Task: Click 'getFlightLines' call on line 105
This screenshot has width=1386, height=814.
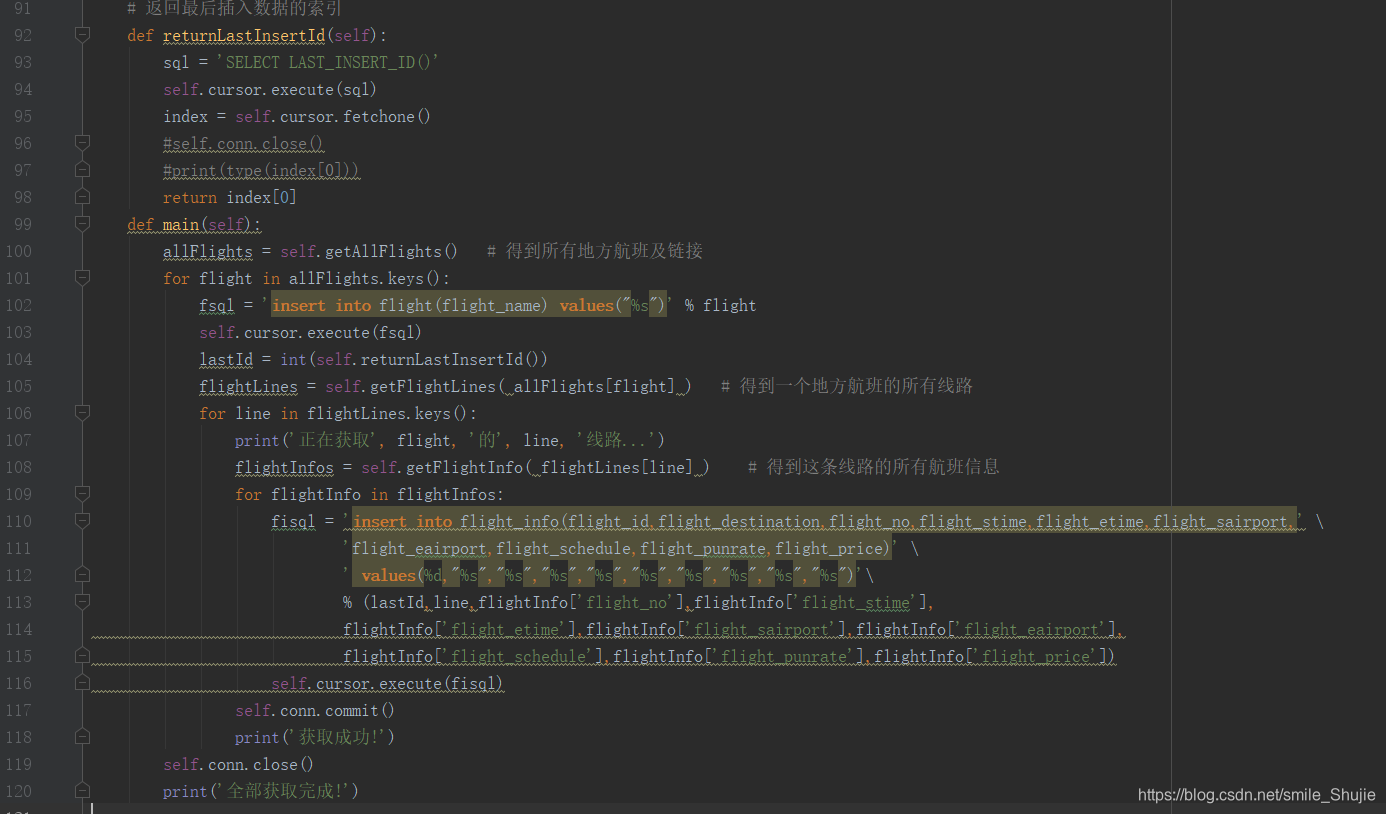Action: [x=433, y=386]
